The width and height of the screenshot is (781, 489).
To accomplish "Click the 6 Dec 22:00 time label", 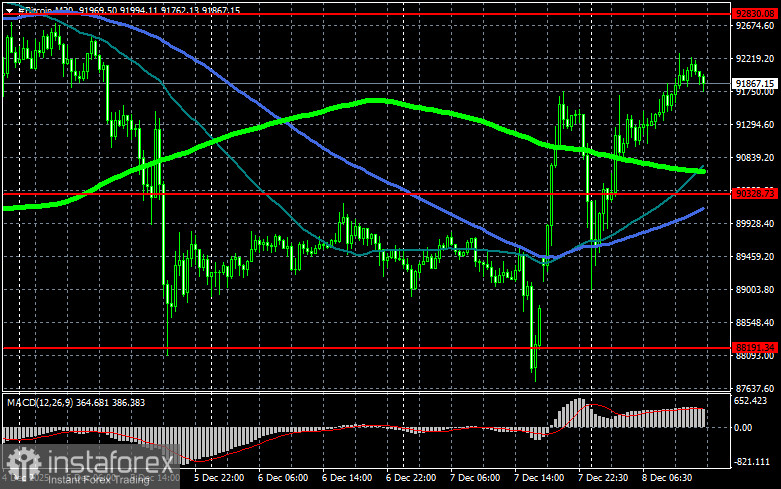I will (411, 478).
